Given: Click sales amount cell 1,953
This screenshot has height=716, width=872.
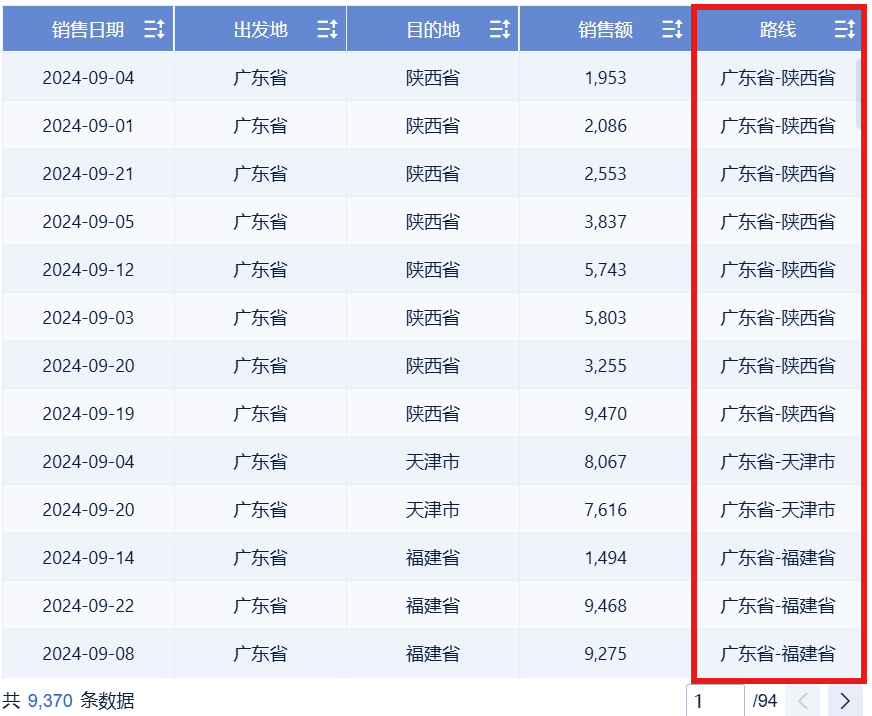Looking at the screenshot, I should tap(605, 78).
